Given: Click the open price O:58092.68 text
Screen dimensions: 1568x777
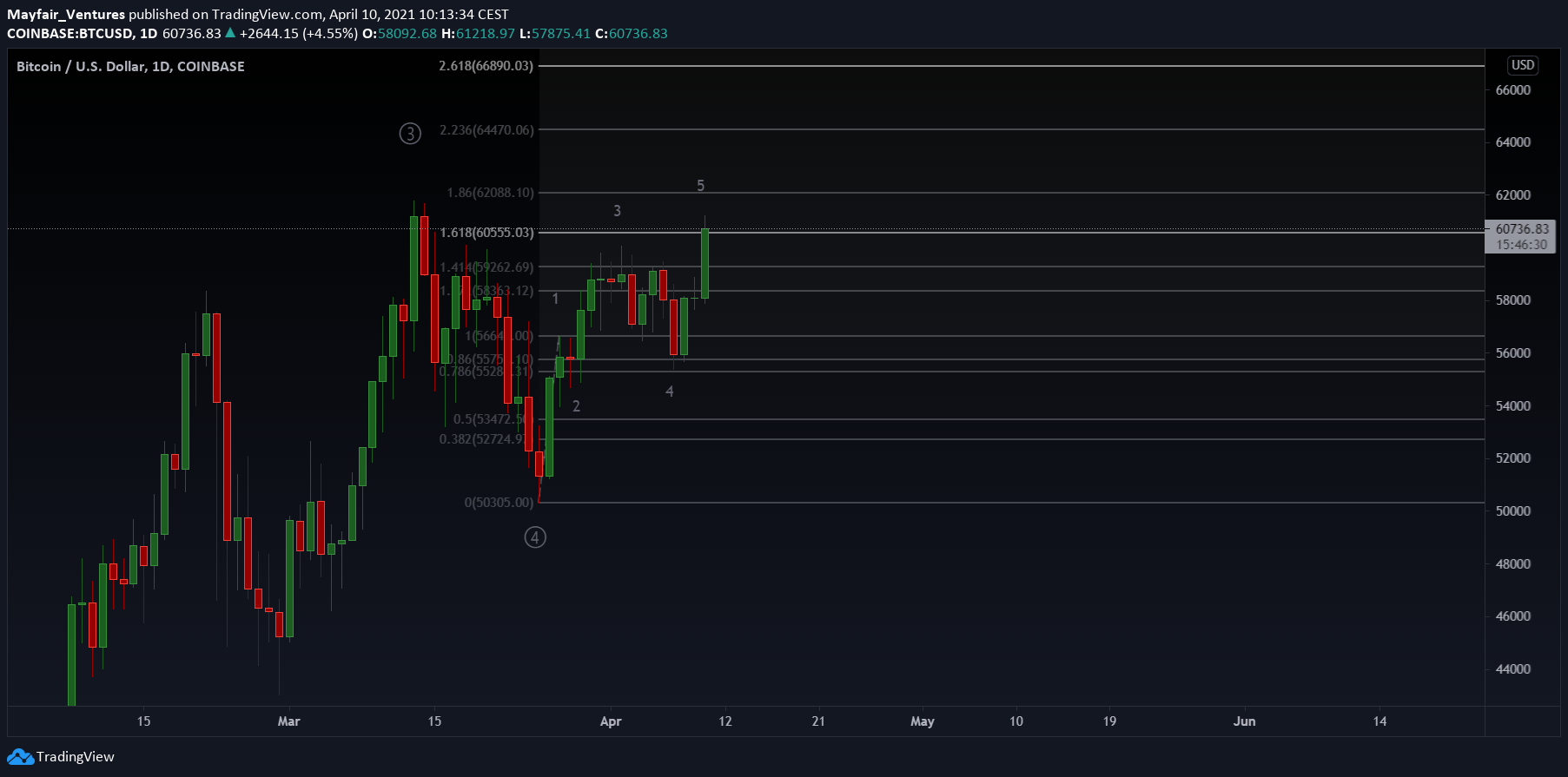Looking at the screenshot, I should tap(400, 34).
